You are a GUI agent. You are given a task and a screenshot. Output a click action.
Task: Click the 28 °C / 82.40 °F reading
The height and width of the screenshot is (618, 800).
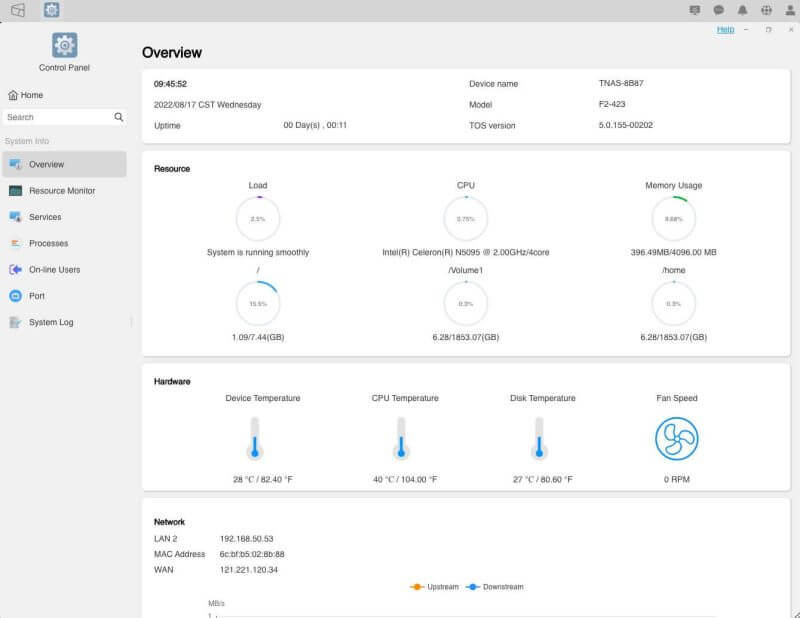pos(263,480)
